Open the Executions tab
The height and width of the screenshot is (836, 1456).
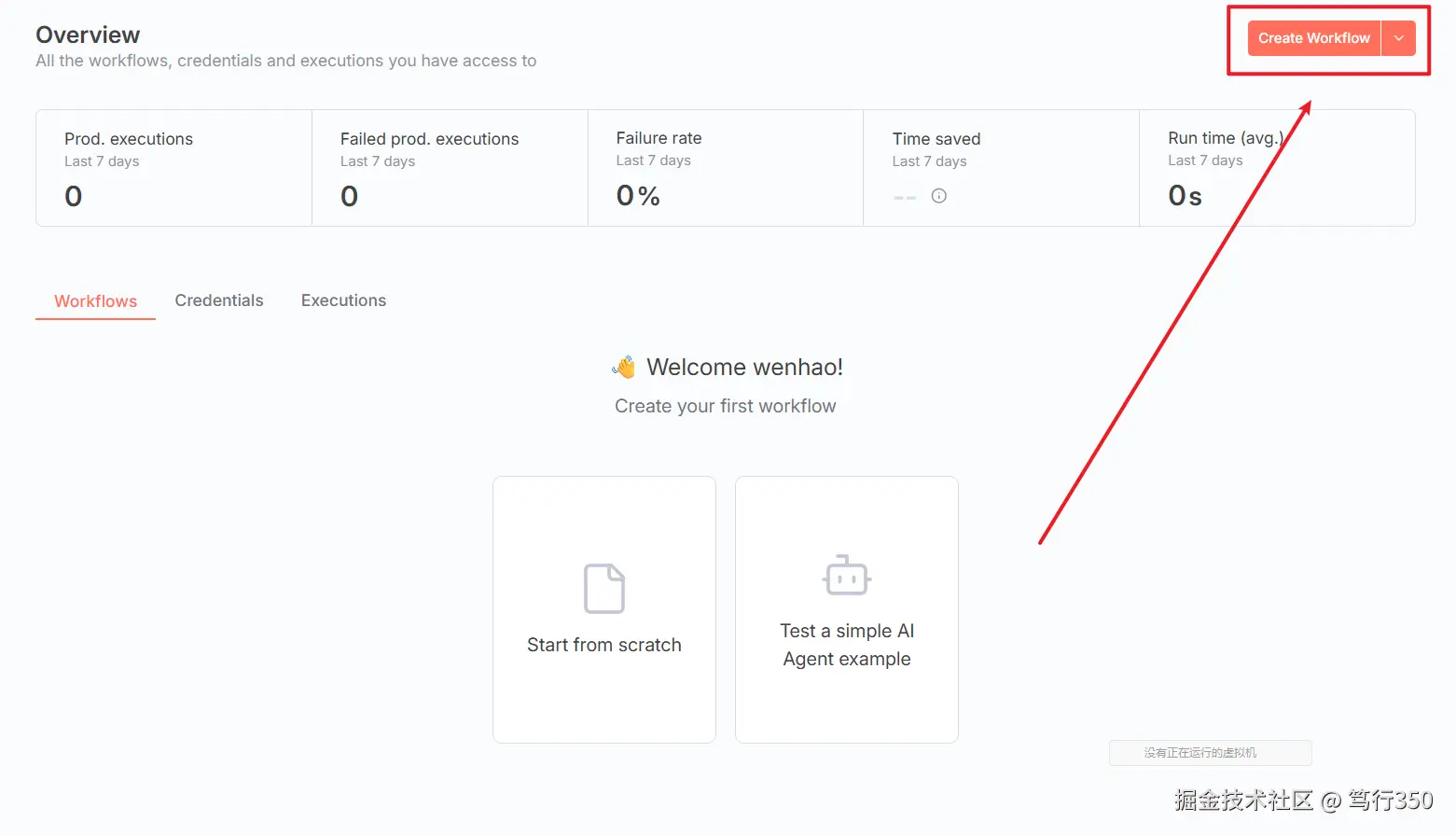point(343,300)
